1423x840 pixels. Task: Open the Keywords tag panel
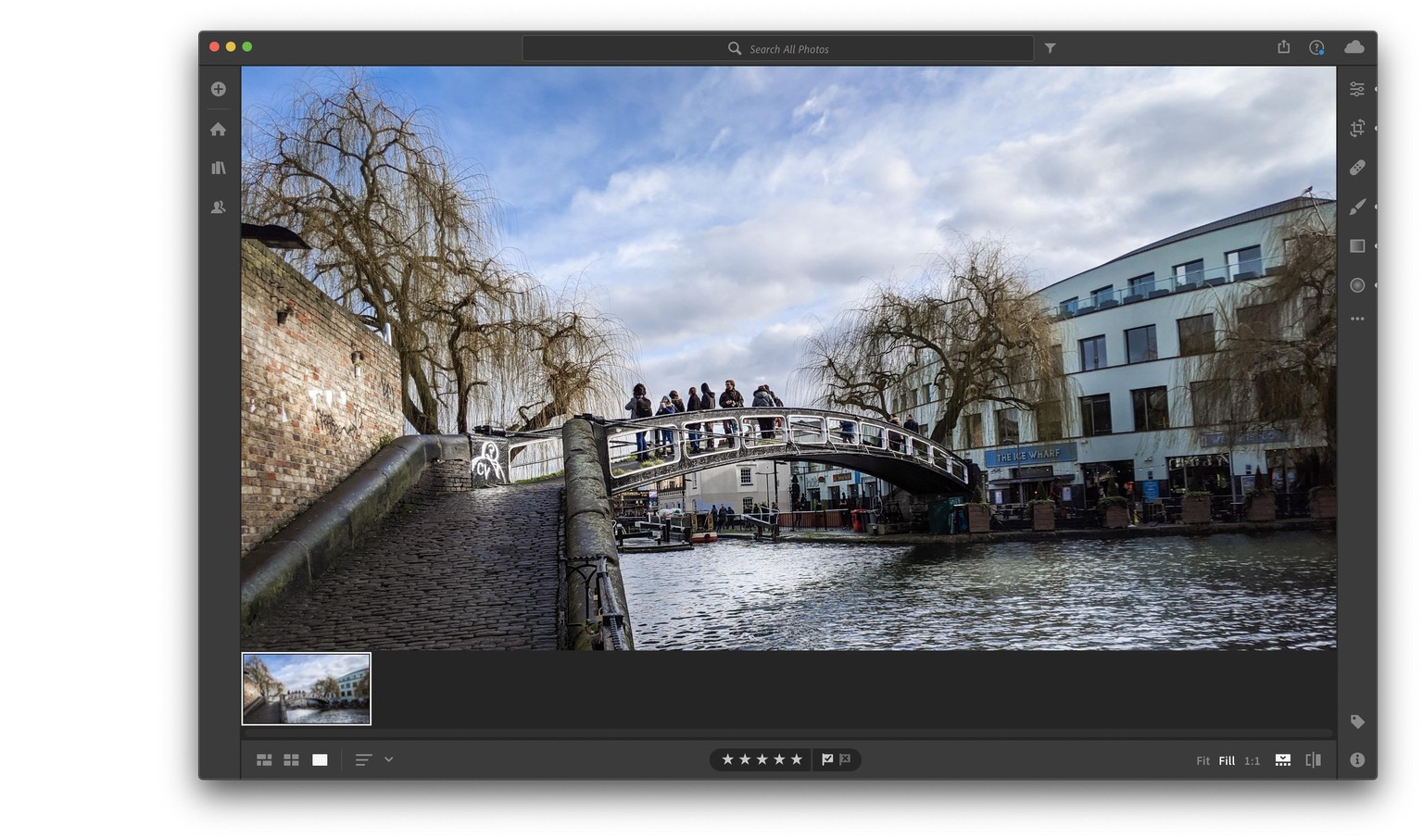(x=1357, y=721)
